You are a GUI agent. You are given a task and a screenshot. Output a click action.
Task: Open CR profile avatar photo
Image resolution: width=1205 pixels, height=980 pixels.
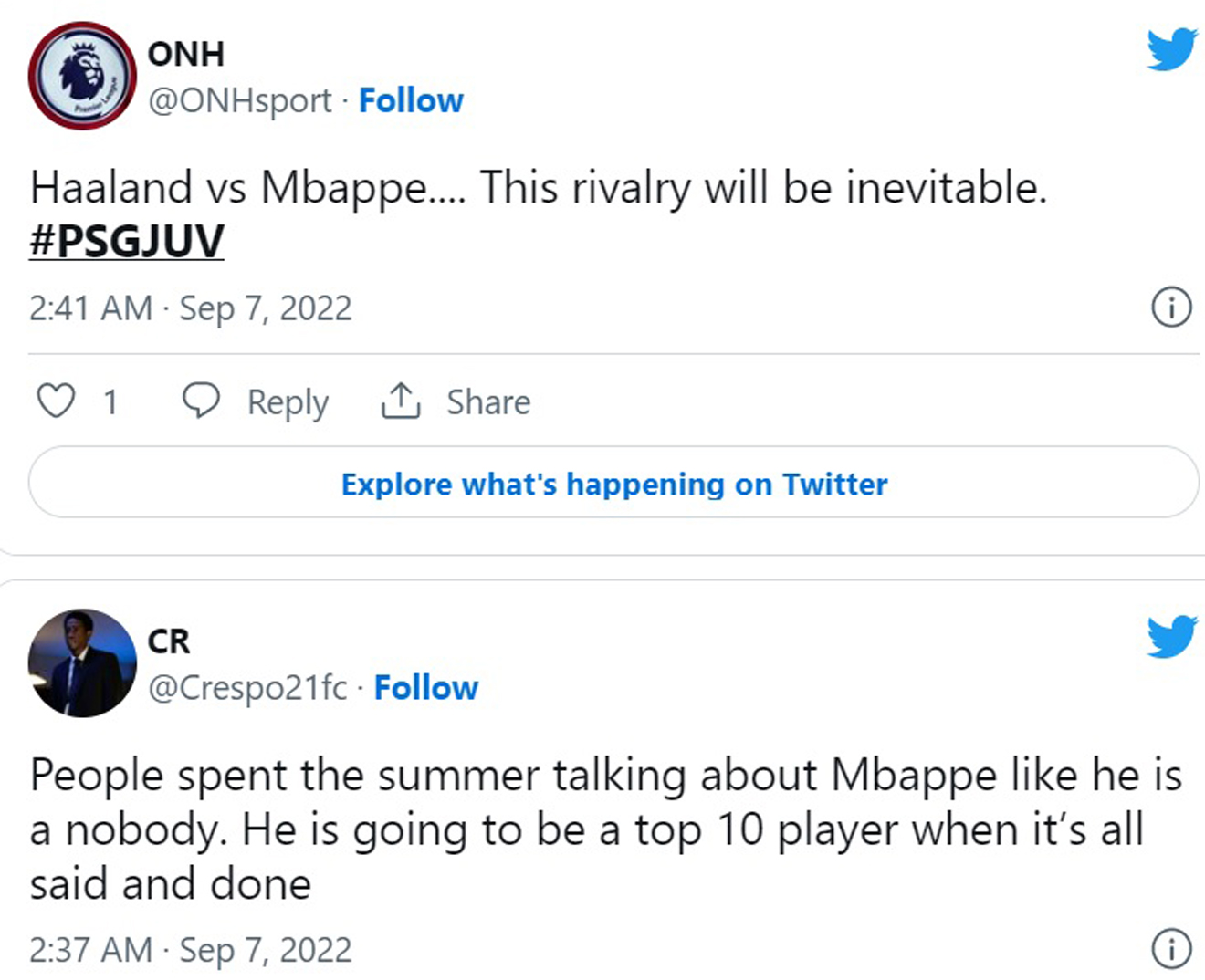point(82,663)
